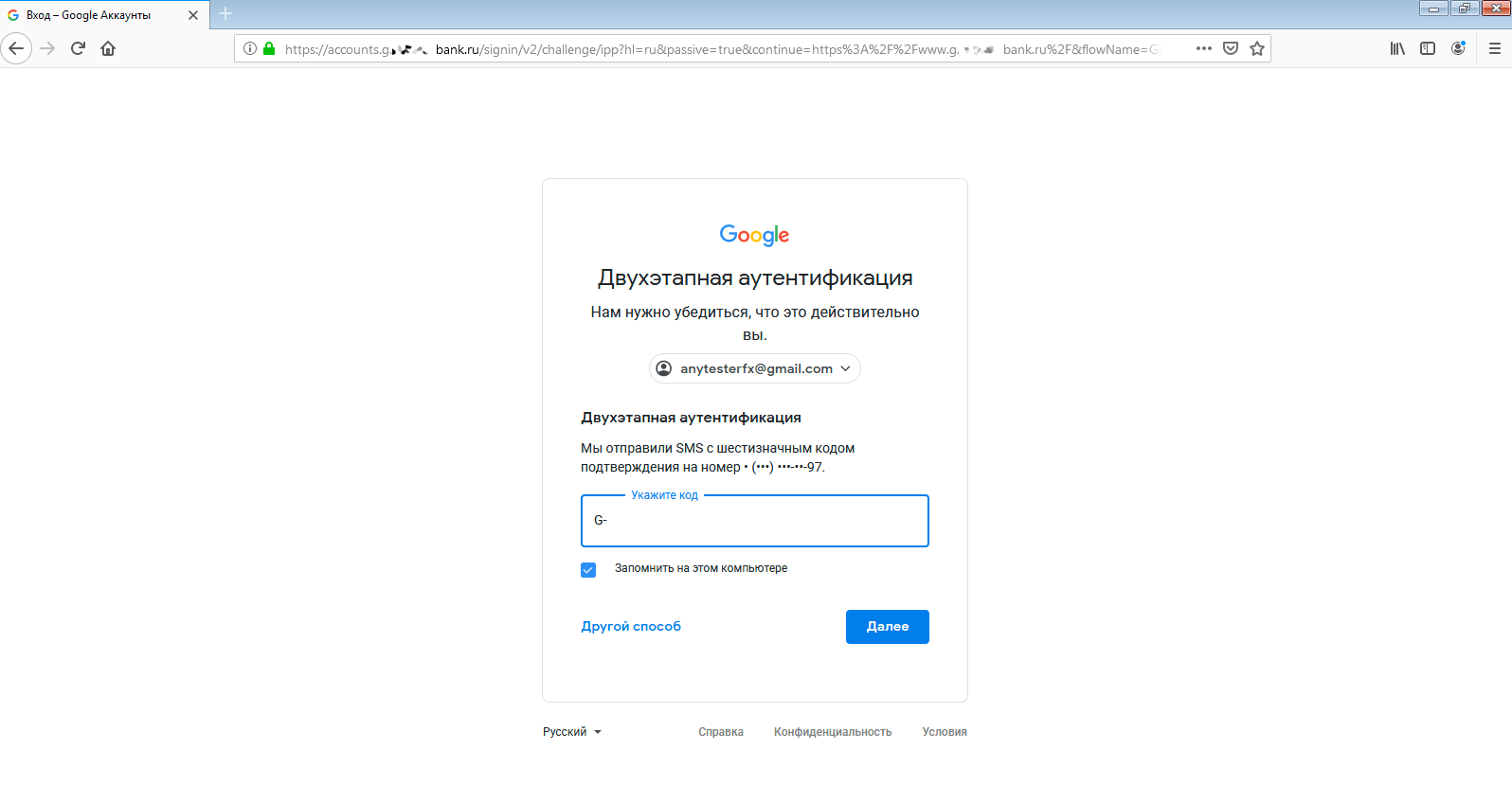Open page actions three-dots menu

pyautogui.click(x=1204, y=48)
